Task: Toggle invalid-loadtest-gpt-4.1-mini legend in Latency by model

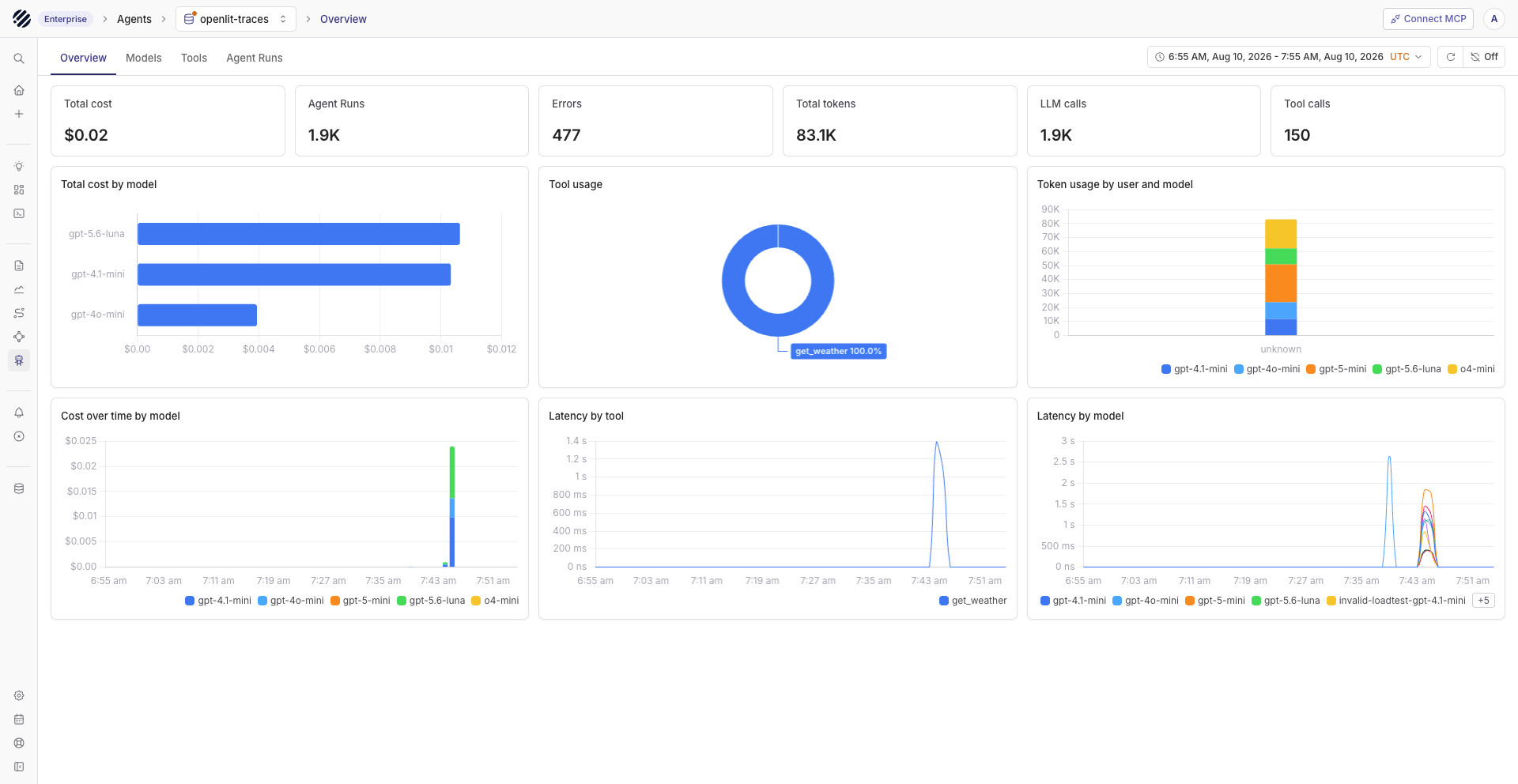Action: pos(1396,601)
